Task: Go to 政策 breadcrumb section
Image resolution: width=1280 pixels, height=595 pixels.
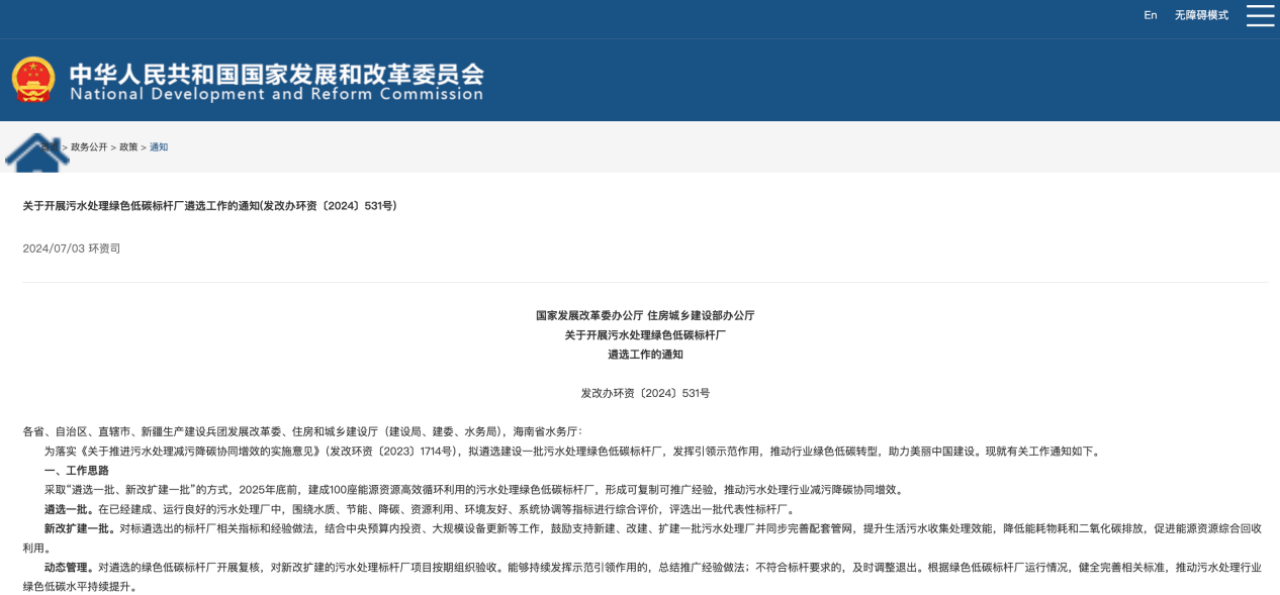Action: click(129, 147)
